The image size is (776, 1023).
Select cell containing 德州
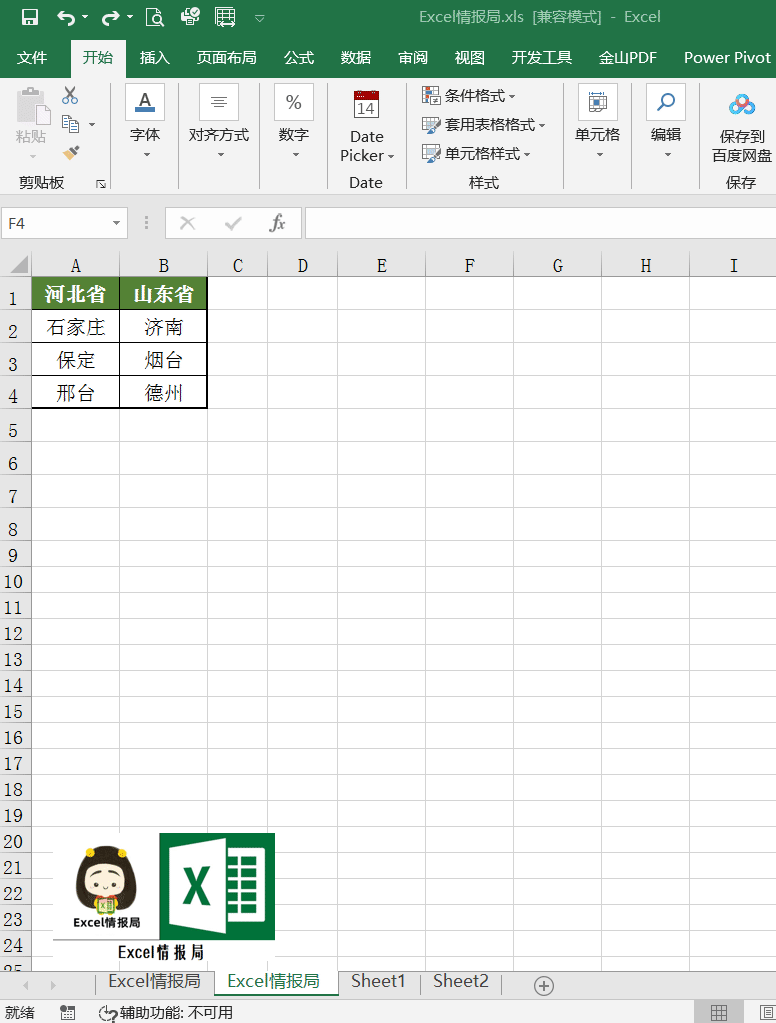pos(163,392)
